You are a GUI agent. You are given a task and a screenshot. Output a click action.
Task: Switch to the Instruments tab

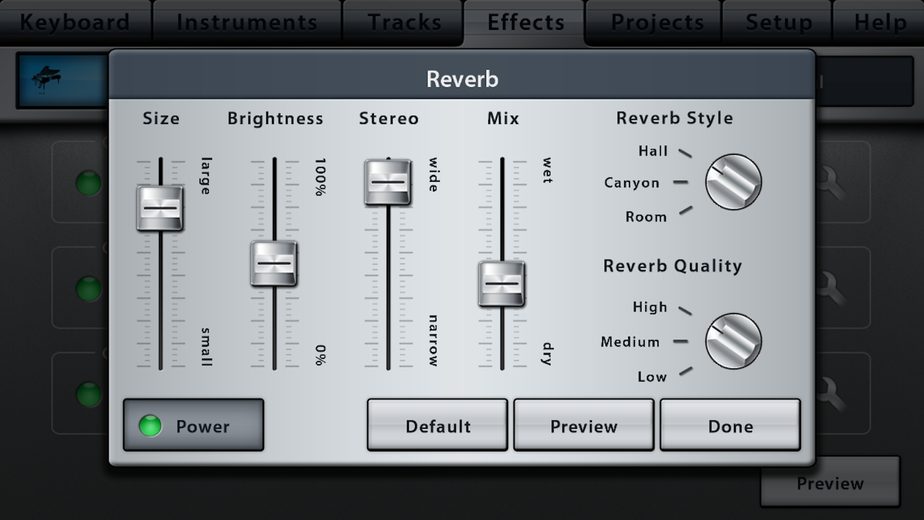pyautogui.click(x=248, y=22)
